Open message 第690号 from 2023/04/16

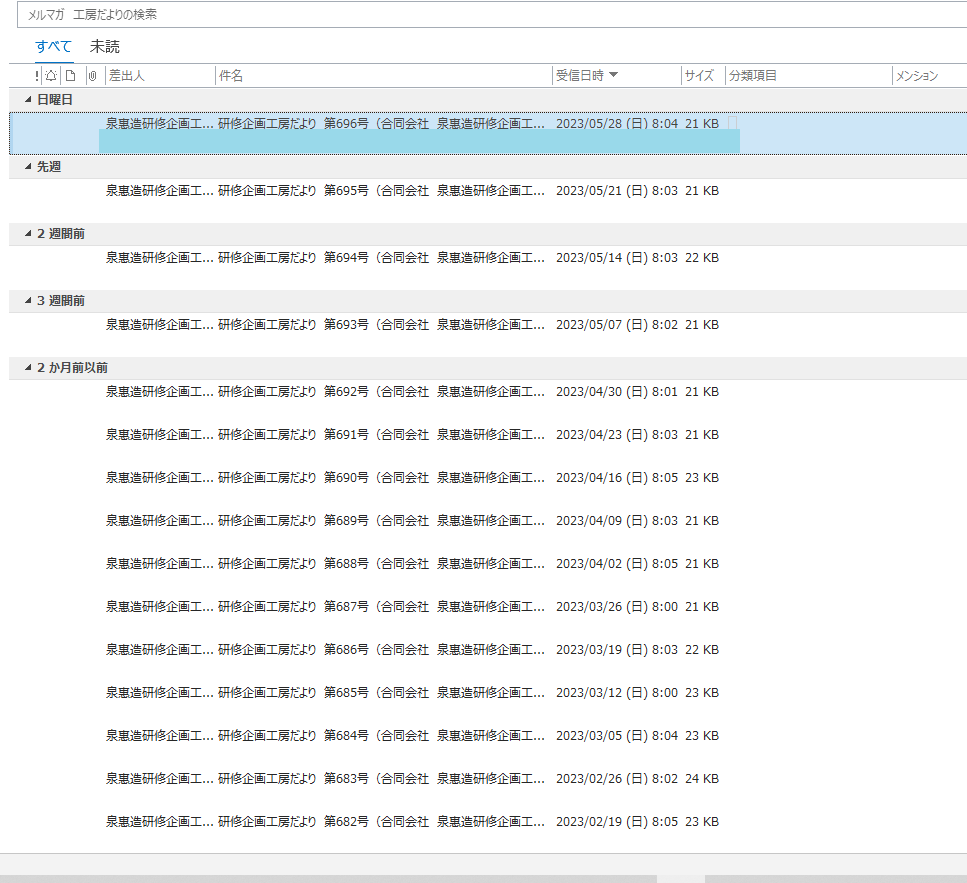[488, 488]
